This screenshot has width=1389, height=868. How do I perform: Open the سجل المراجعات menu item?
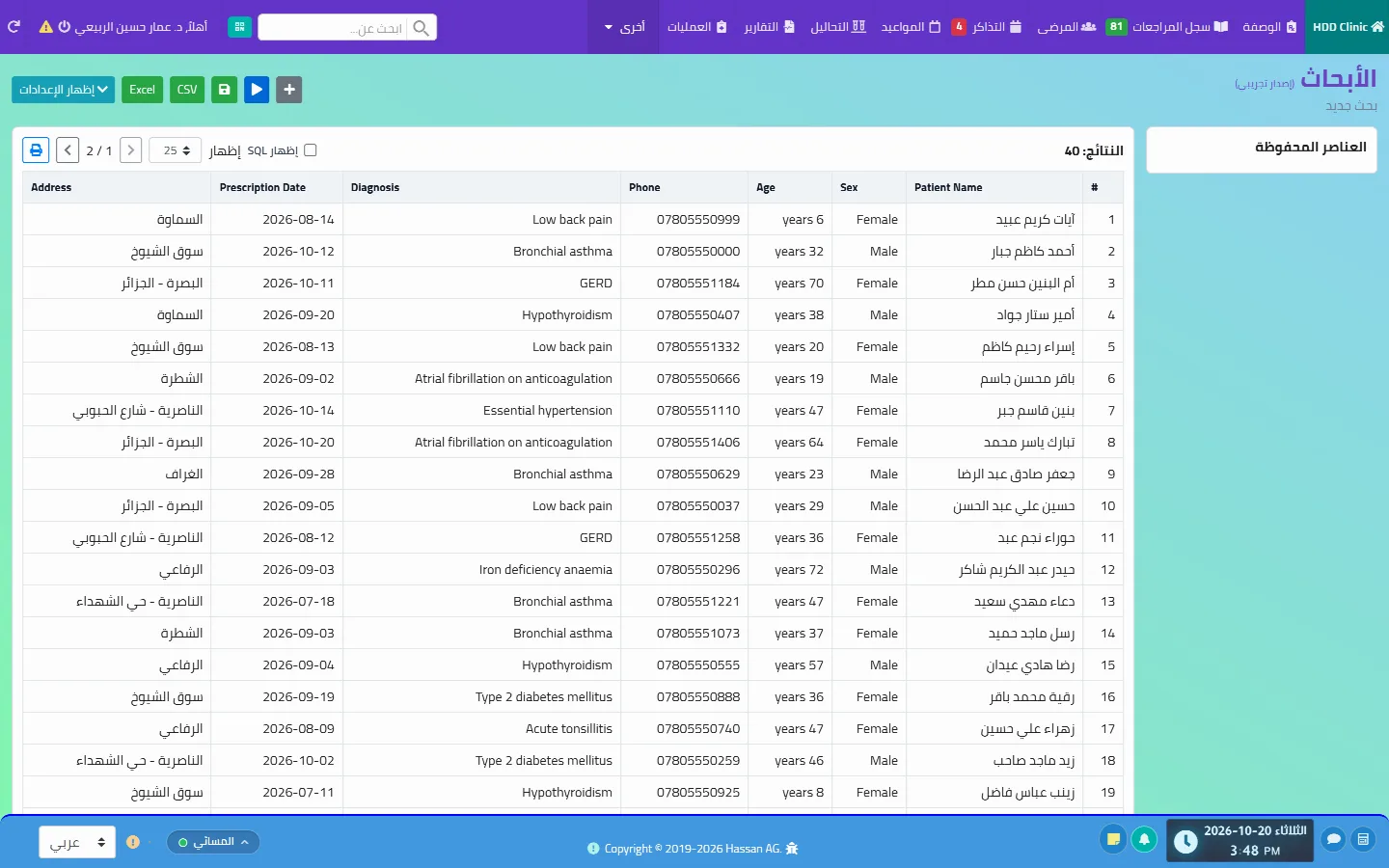tap(1167, 27)
